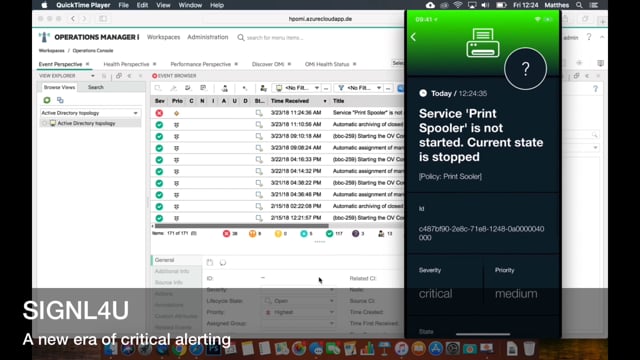The width and height of the screenshot is (640, 360).
Task: Click the magnifier icon beside the menu search
Action: [241, 38]
